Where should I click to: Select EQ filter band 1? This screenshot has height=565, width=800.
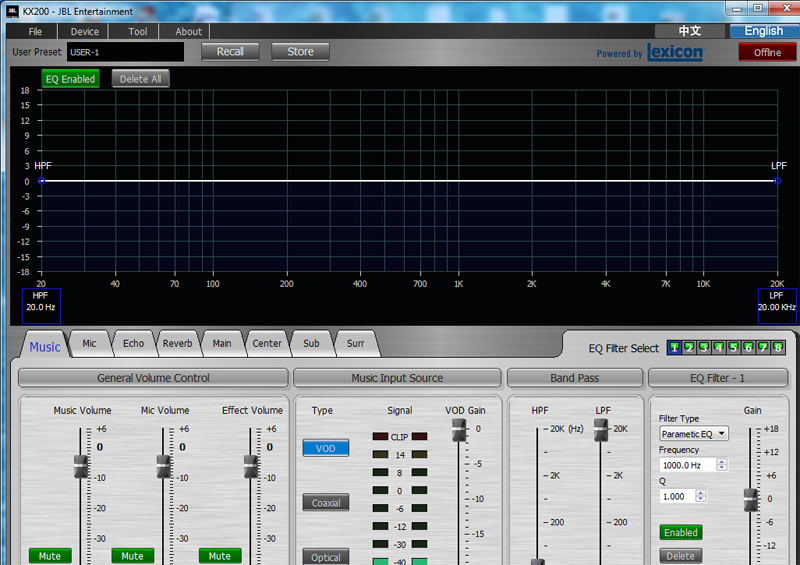tap(675, 347)
